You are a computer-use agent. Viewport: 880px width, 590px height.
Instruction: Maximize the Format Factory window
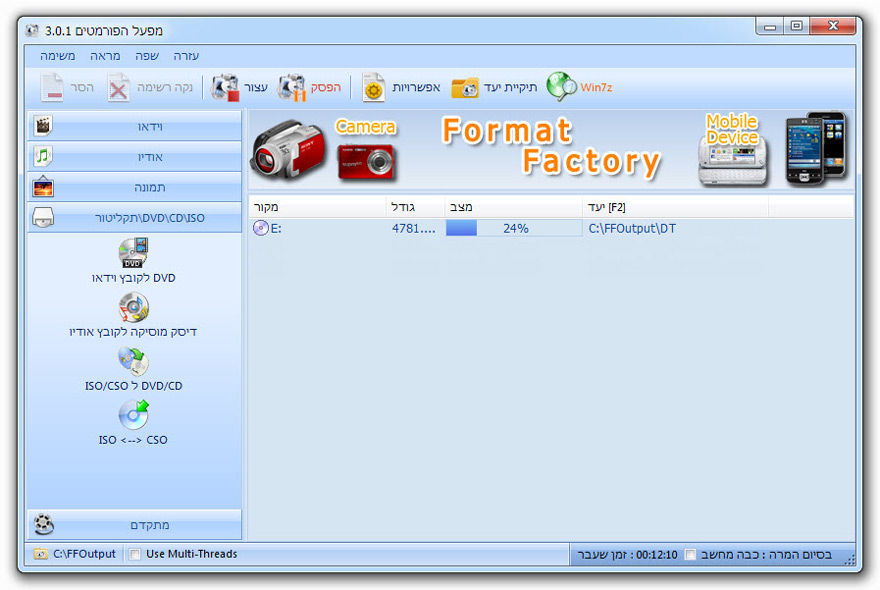pos(796,26)
